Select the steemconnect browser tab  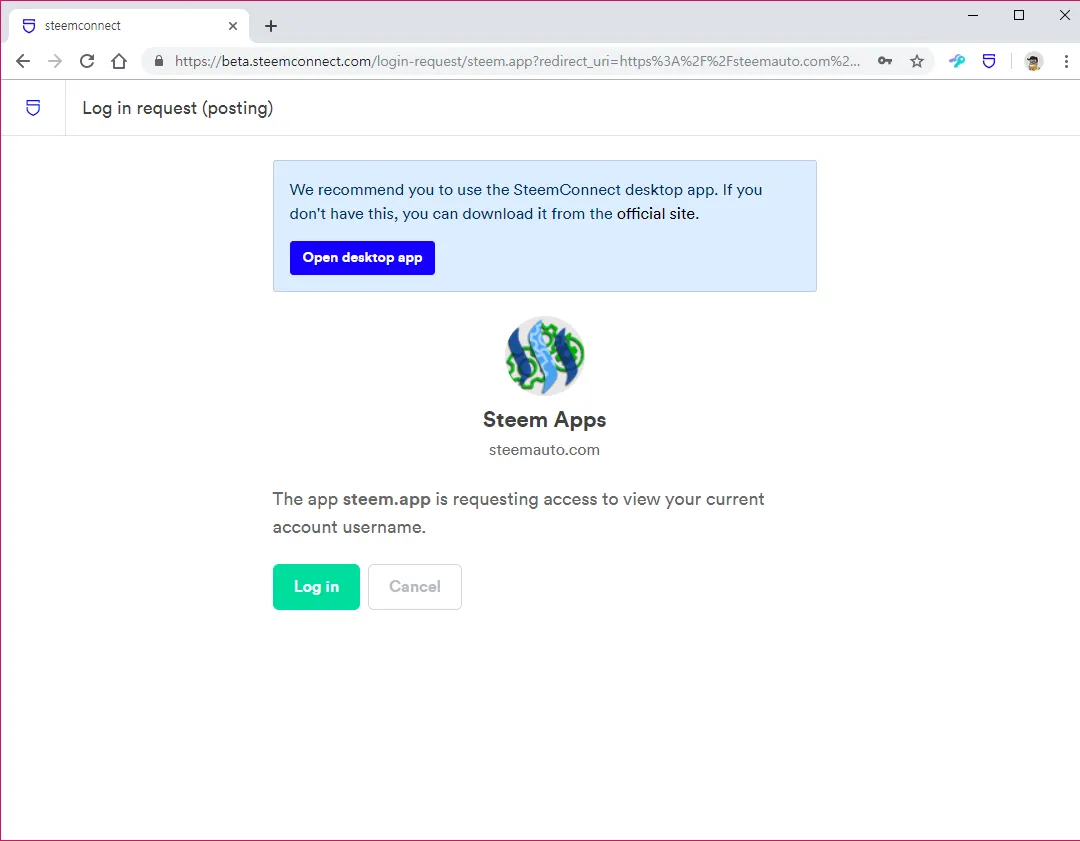coord(128,25)
